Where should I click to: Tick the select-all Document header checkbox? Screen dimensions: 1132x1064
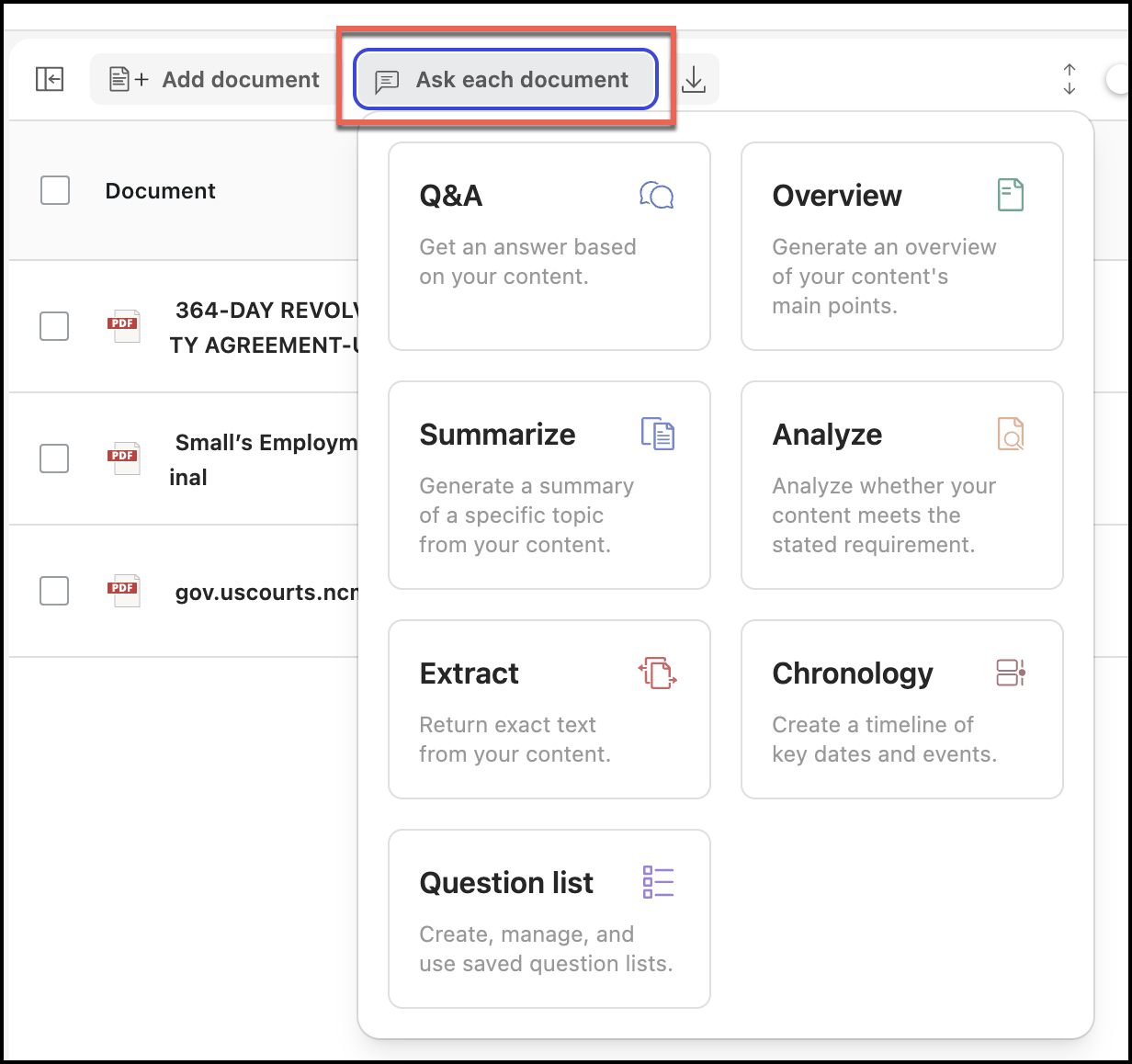click(55, 191)
